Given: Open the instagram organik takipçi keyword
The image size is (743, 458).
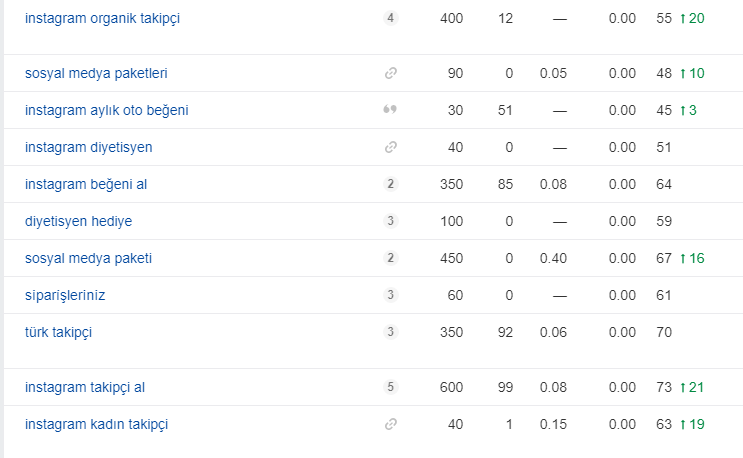Looking at the screenshot, I should [102, 18].
